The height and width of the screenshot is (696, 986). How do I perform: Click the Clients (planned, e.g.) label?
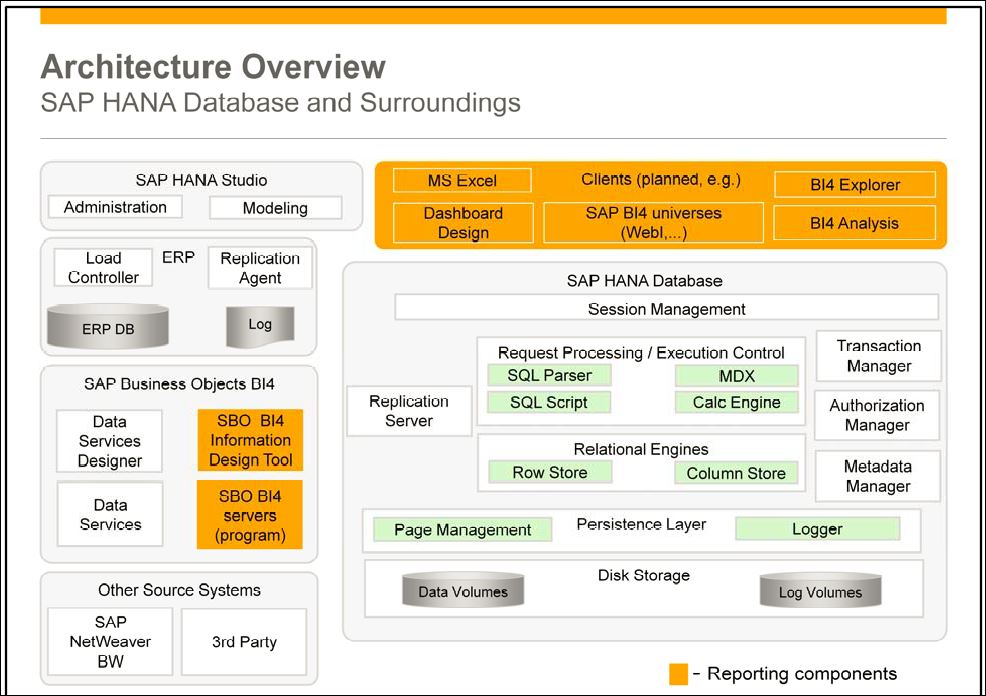[x=661, y=179]
